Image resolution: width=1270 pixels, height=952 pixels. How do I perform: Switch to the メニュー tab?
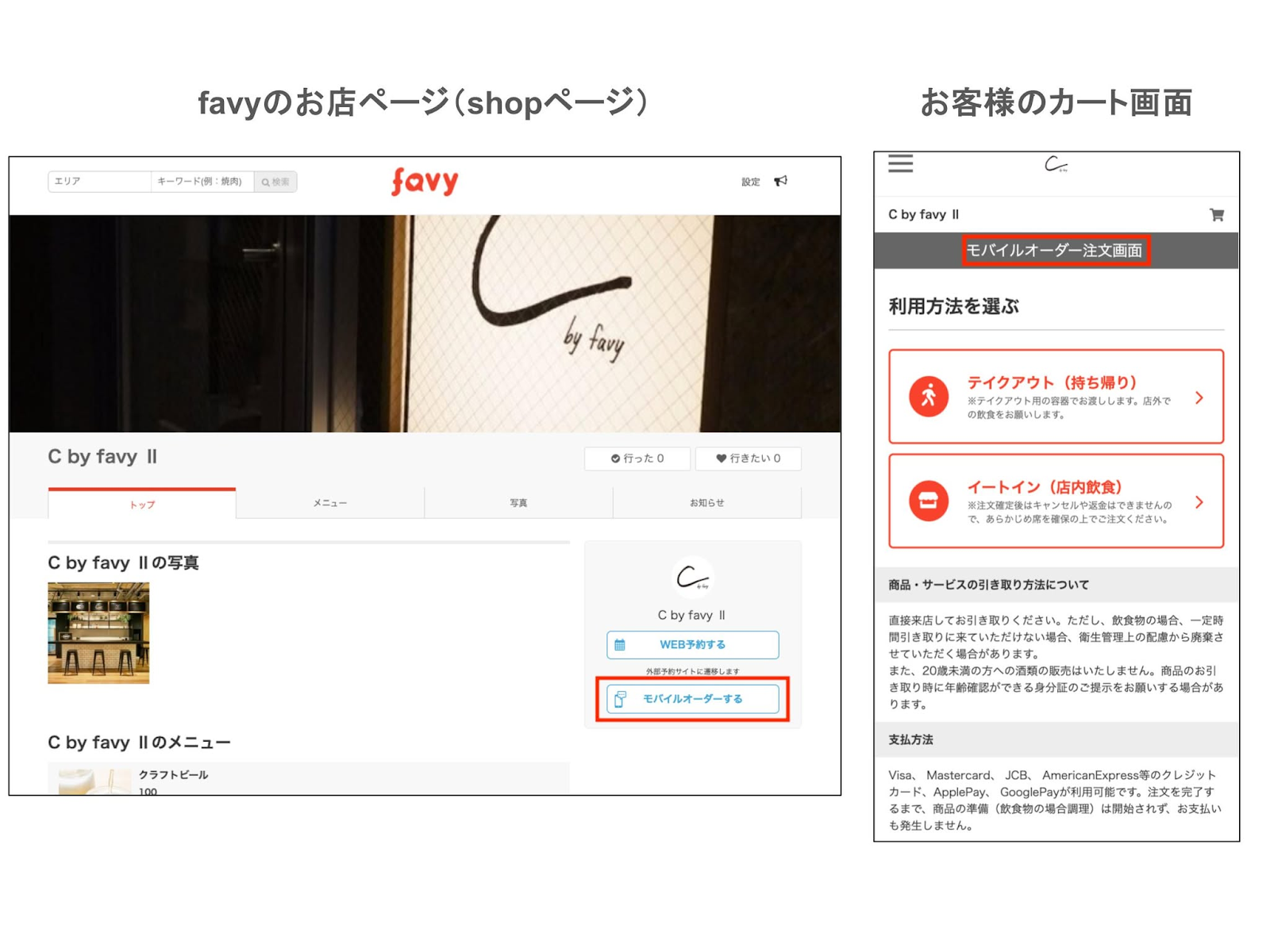click(x=330, y=503)
